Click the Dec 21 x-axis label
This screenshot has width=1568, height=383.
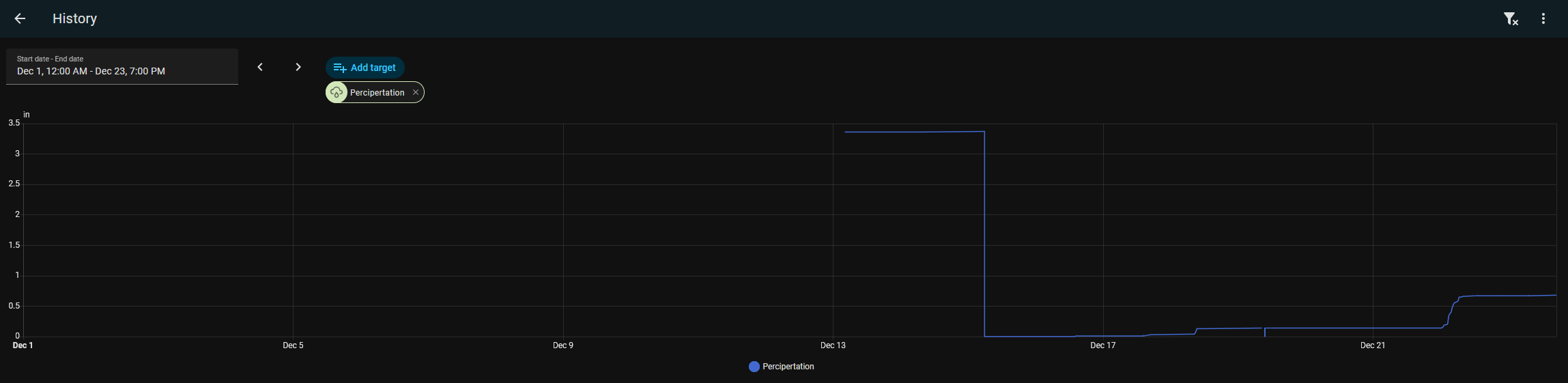pos(1373,345)
